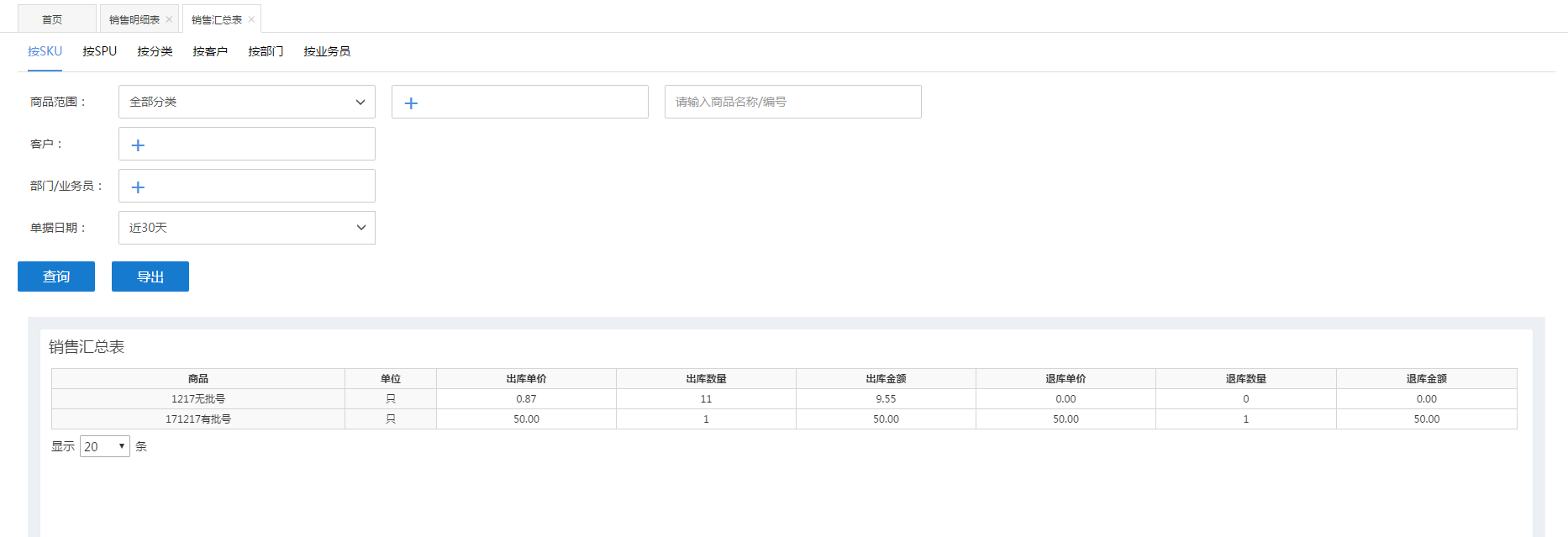Viewport: 1568px width, 537px height.
Task: Add product with plus icon in 商品范围 row
Action: [411, 103]
